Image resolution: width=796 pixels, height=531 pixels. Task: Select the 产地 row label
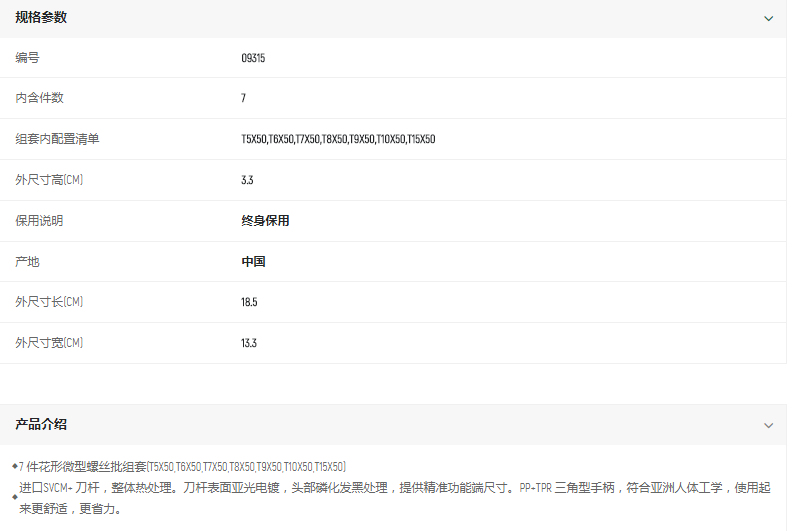coord(27,262)
